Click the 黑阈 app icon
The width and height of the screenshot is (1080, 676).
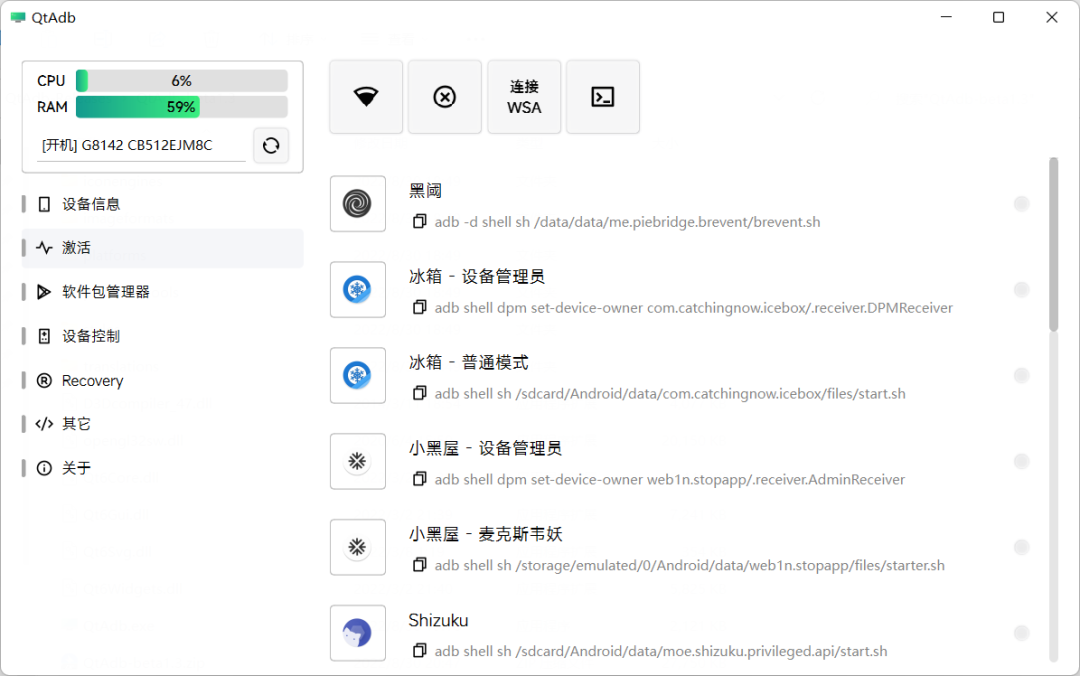coord(357,203)
